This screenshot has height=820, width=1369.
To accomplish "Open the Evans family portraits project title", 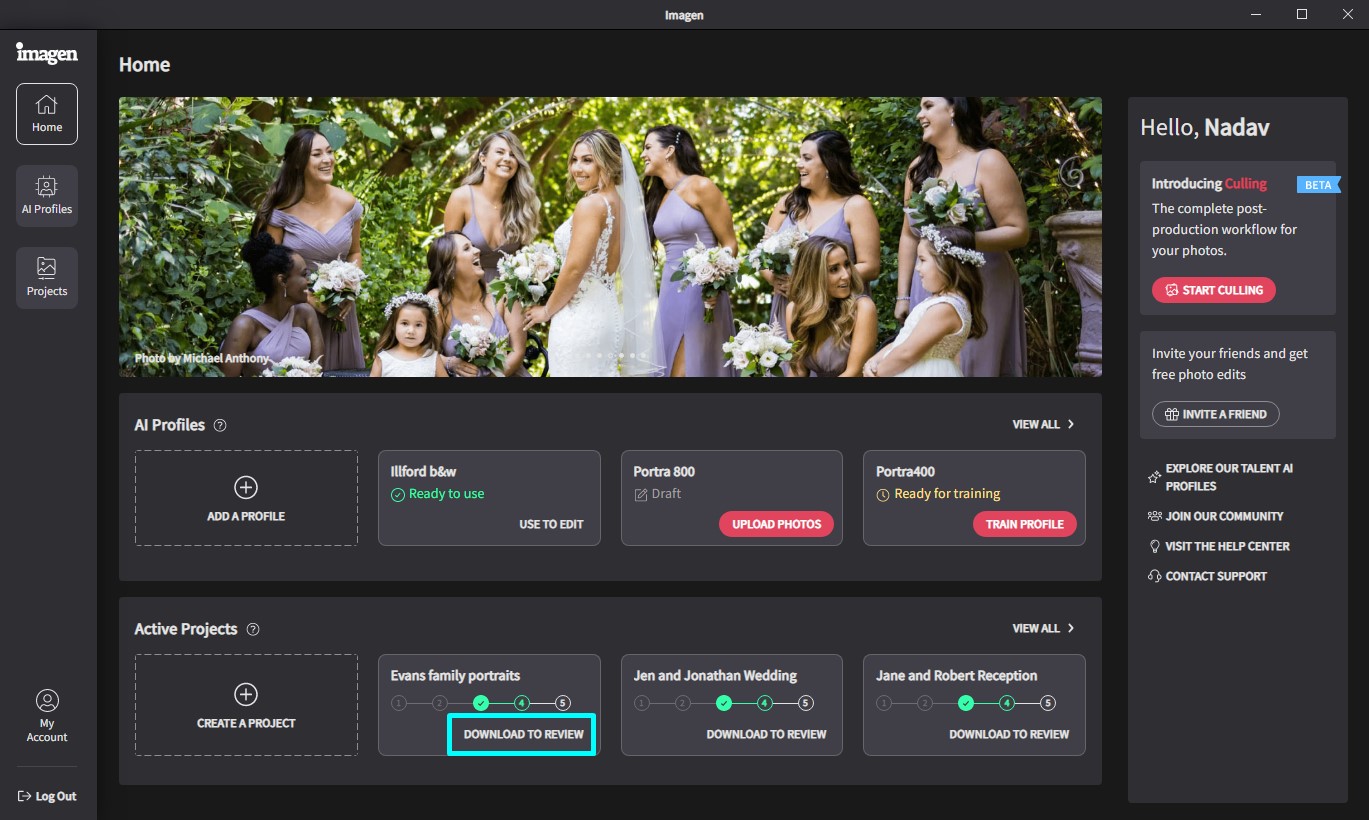I will click(455, 675).
